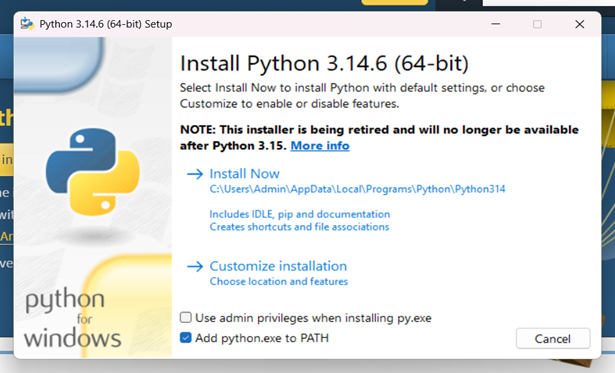Click 'Includes IDLE, pip and documentation' text
The width and height of the screenshot is (615, 373).
[x=300, y=214]
